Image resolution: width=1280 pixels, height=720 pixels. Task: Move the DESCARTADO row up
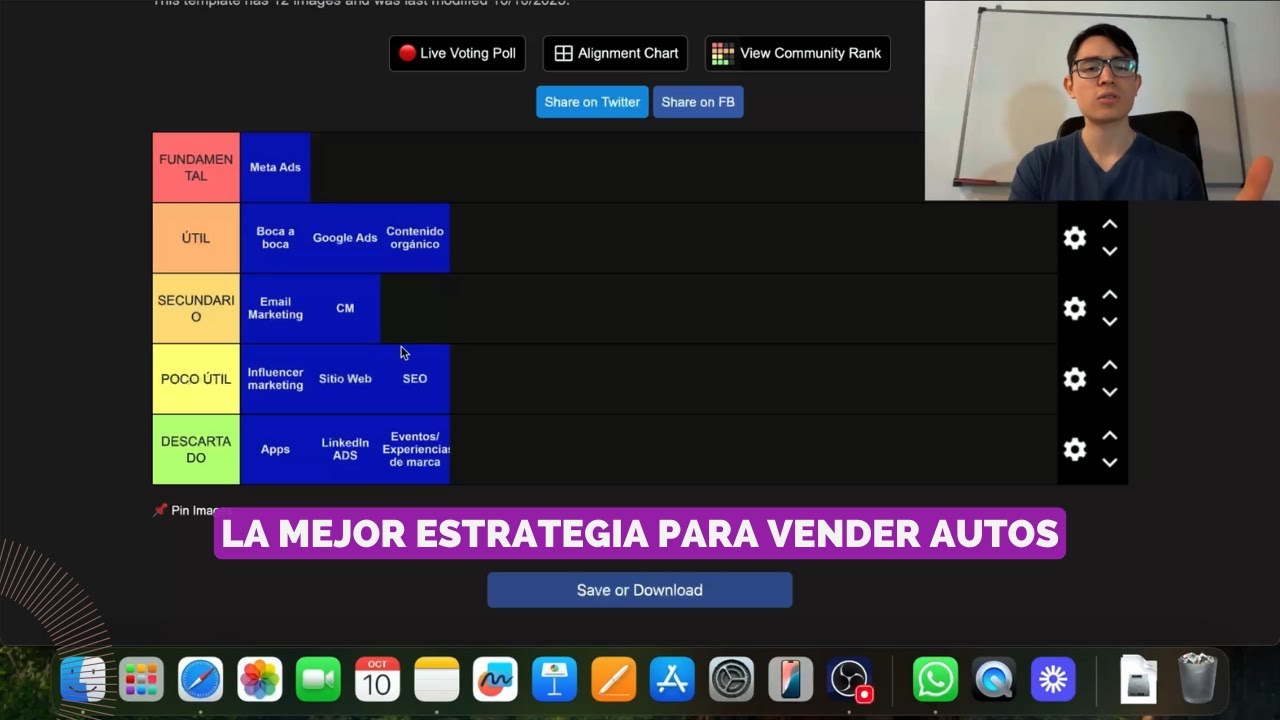point(1109,436)
